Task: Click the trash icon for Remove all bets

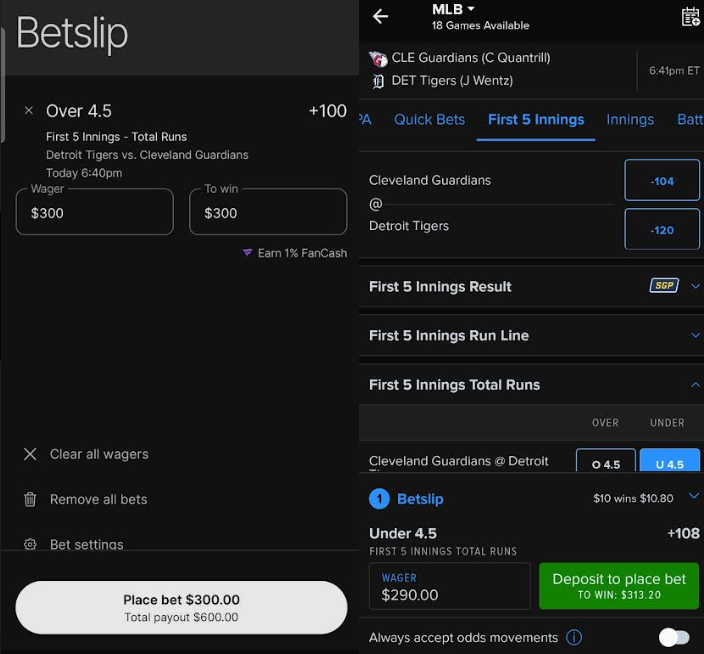Action: tap(30, 499)
